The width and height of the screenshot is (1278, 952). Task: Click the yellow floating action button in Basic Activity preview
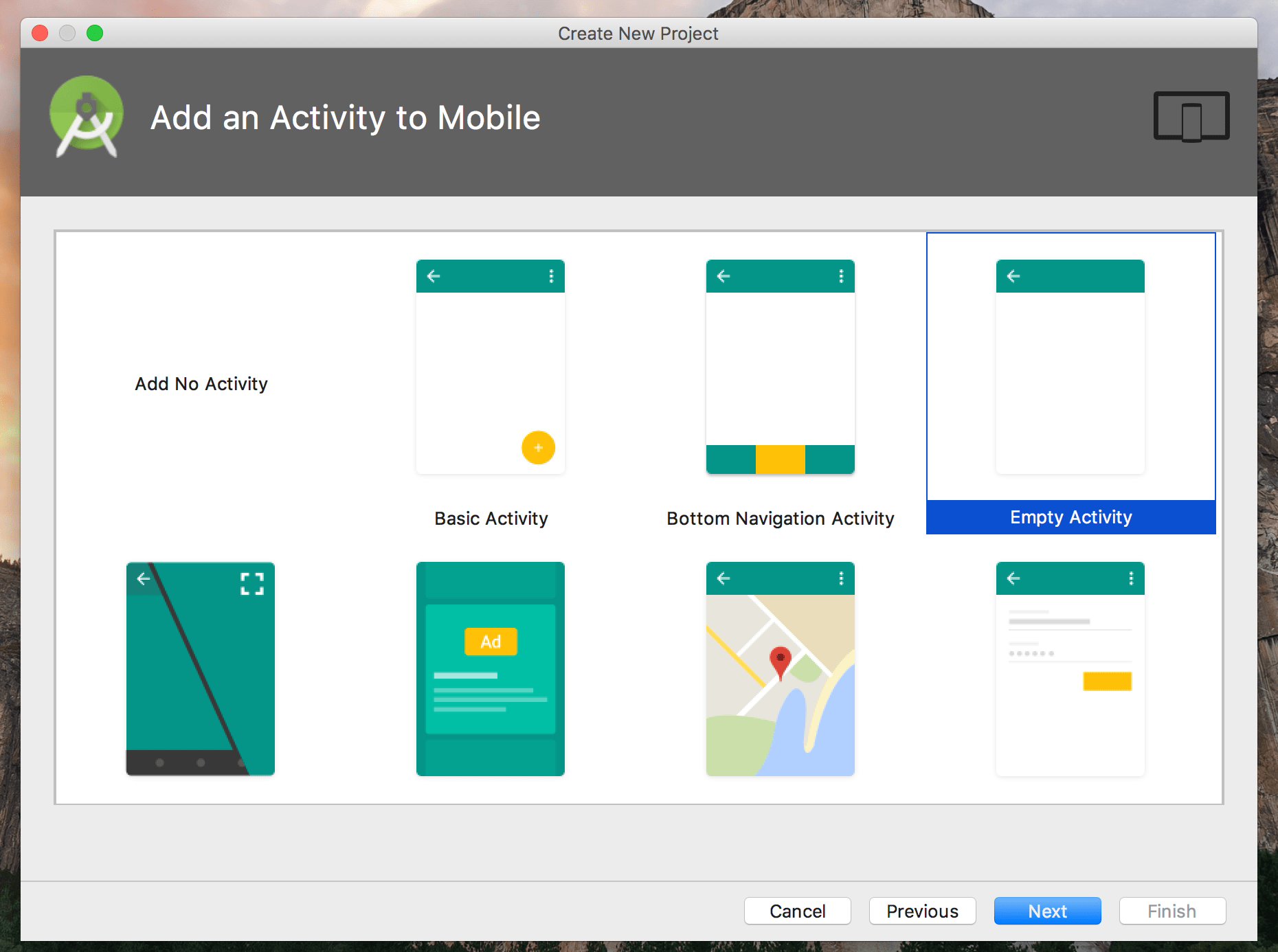(537, 448)
